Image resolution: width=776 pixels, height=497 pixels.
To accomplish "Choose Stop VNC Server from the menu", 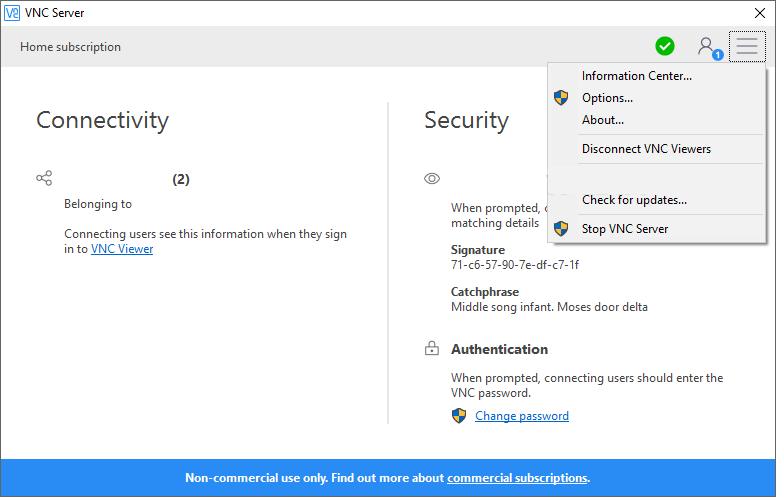I will 625,229.
